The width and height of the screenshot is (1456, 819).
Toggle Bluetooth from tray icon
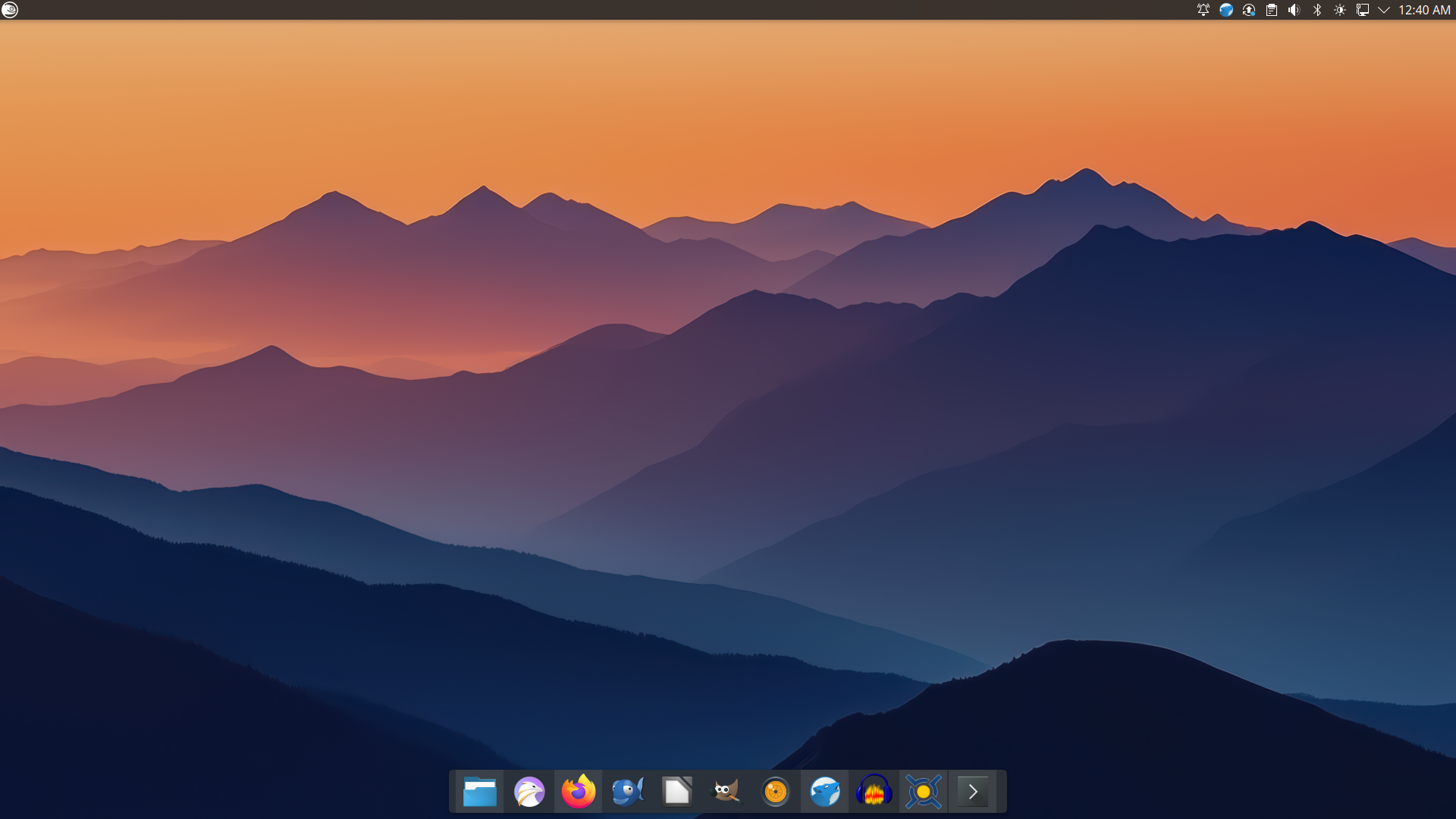[1317, 10]
